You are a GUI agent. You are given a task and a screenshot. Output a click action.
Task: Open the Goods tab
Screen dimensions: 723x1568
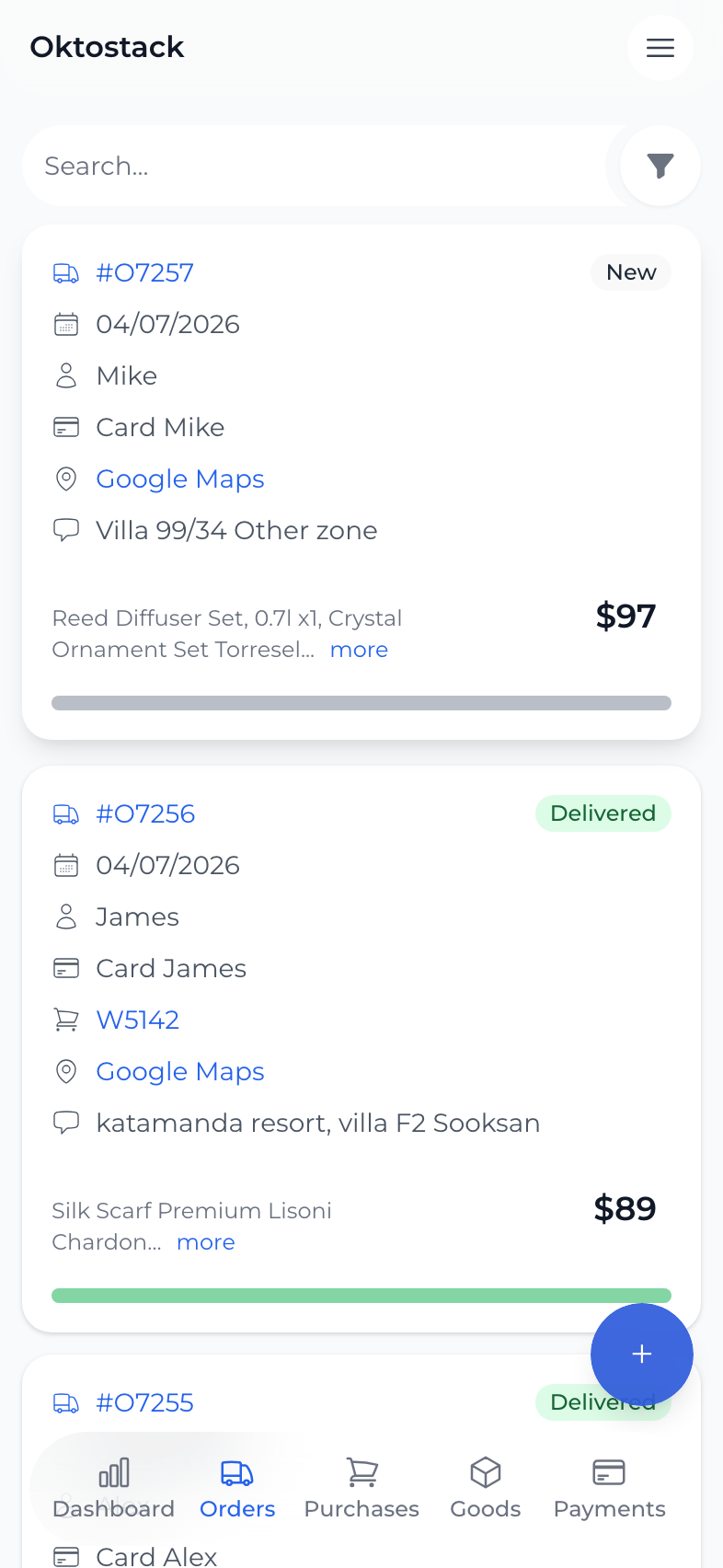click(x=486, y=1489)
